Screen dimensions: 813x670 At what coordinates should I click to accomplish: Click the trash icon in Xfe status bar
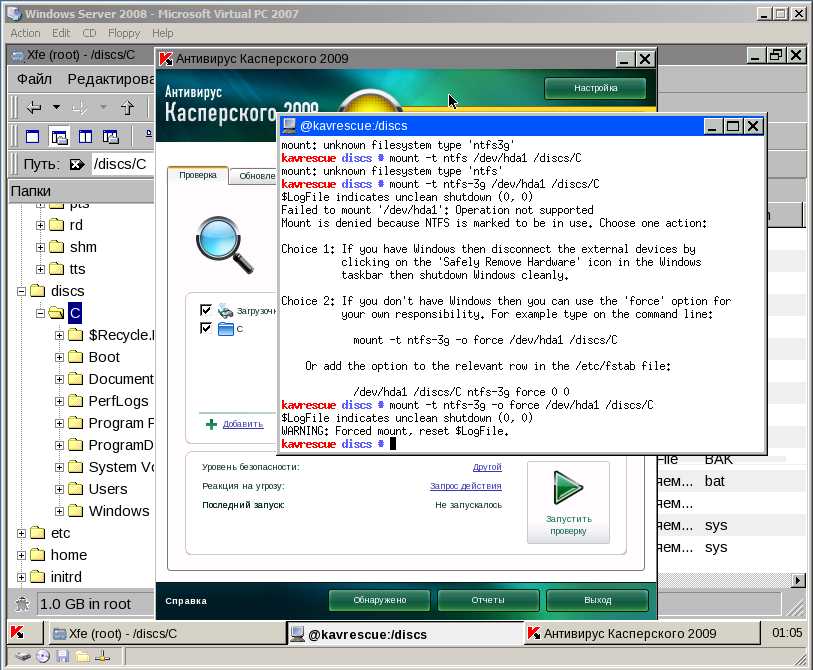coord(22,603)
